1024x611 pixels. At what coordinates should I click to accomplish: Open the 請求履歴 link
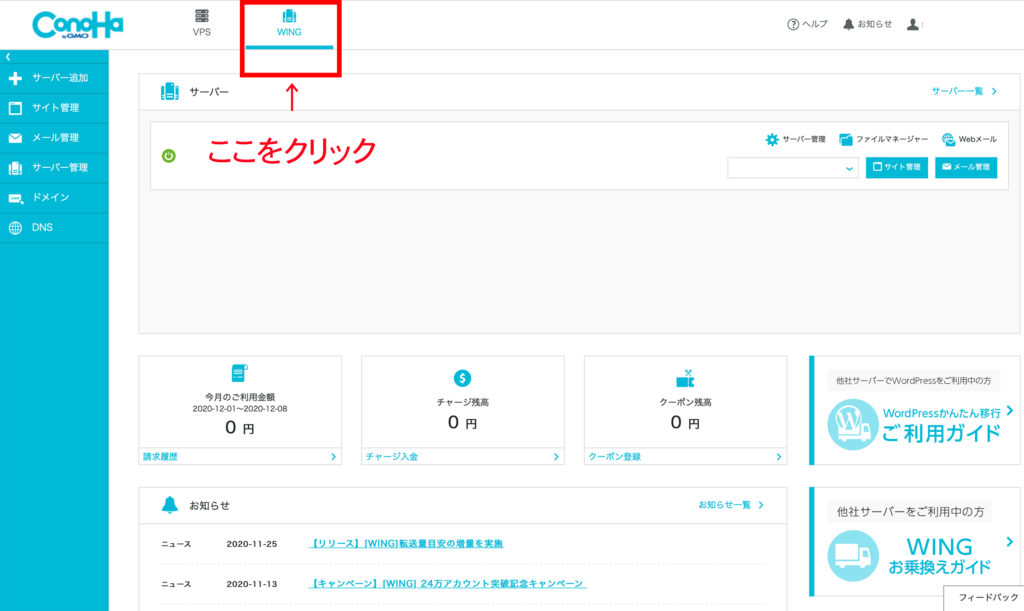click(240, 456)
